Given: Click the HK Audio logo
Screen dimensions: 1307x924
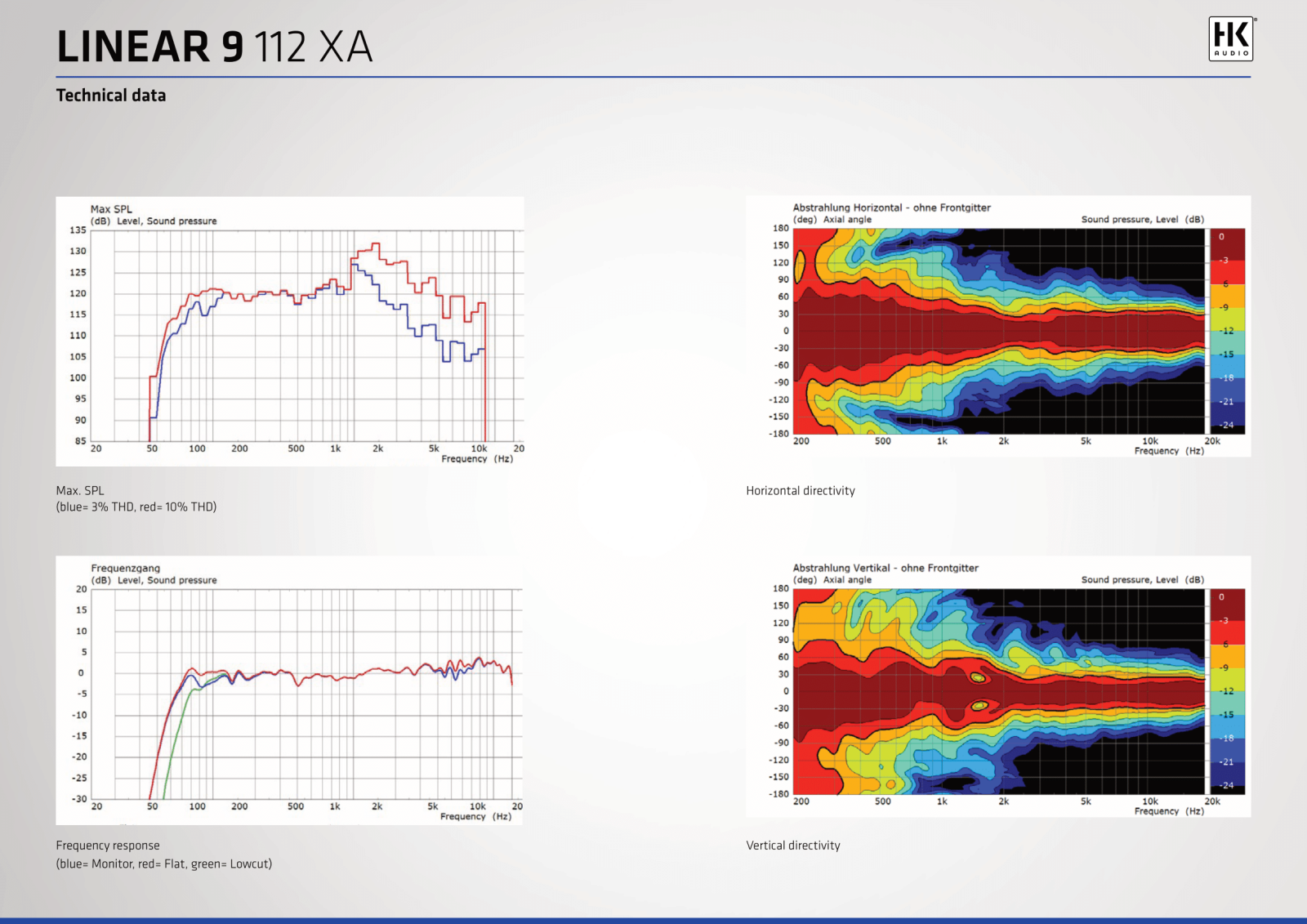Looking at the screenshot, I should [x=1231, y=39].
